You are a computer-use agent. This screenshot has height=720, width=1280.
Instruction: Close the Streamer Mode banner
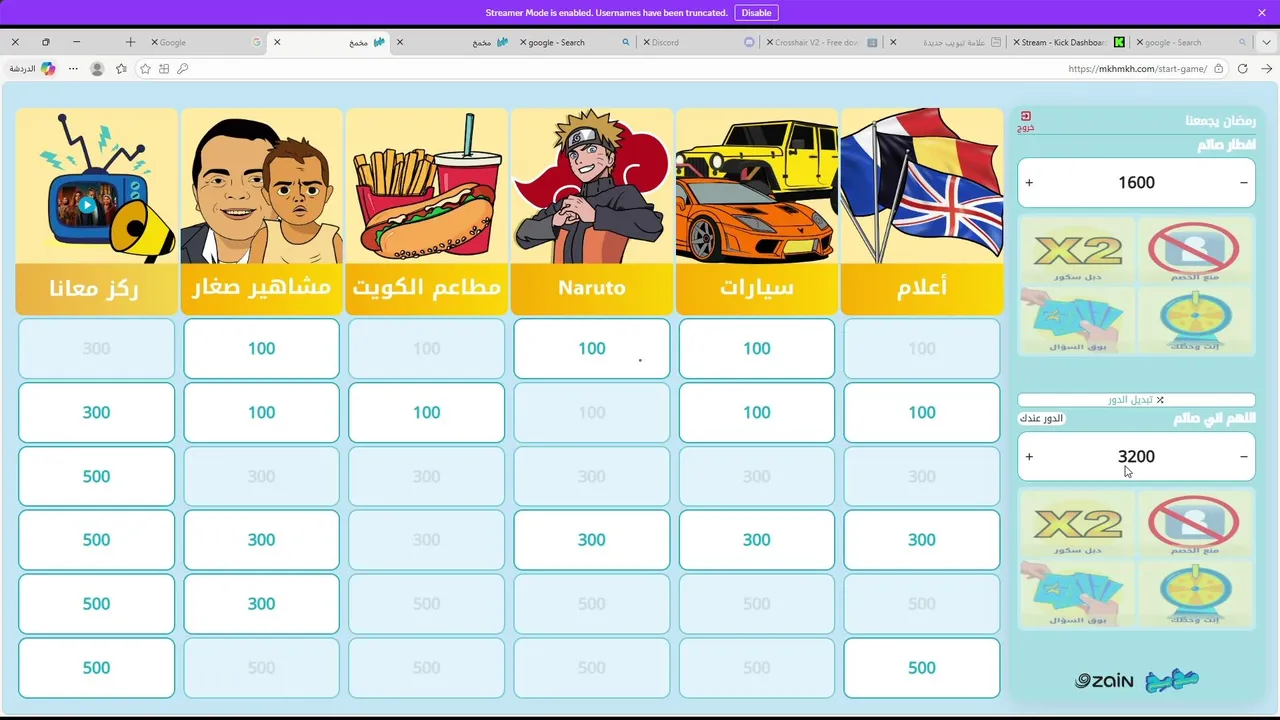click(1262, 13)
